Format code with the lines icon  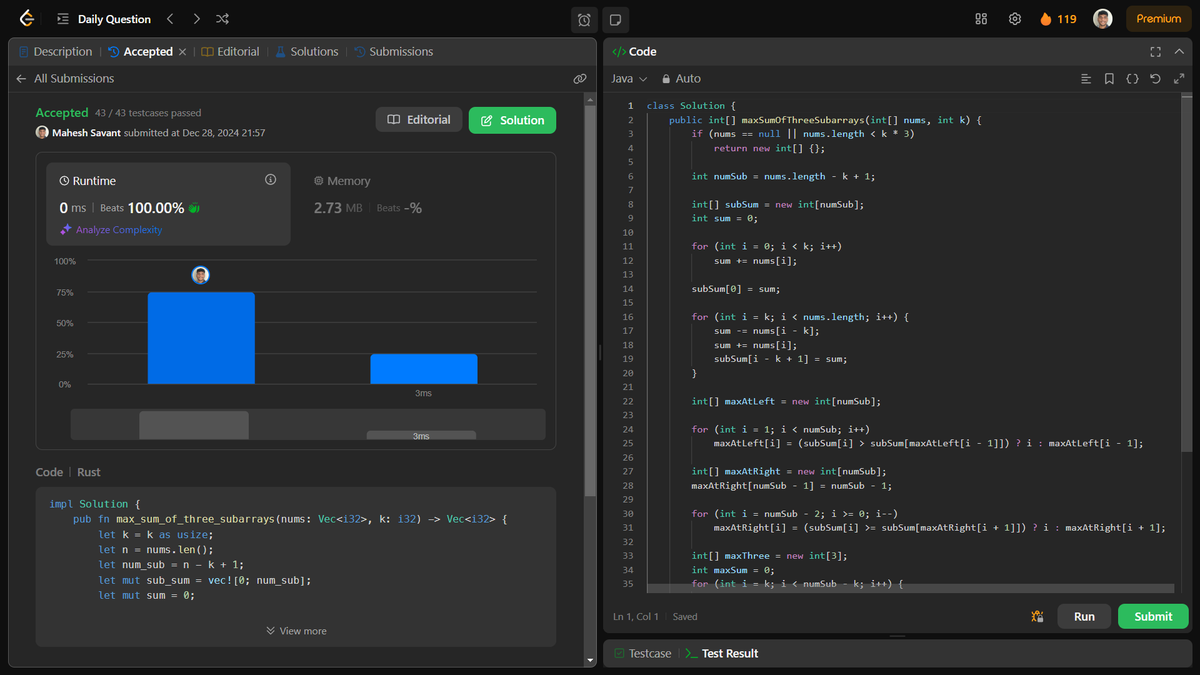1086,78
